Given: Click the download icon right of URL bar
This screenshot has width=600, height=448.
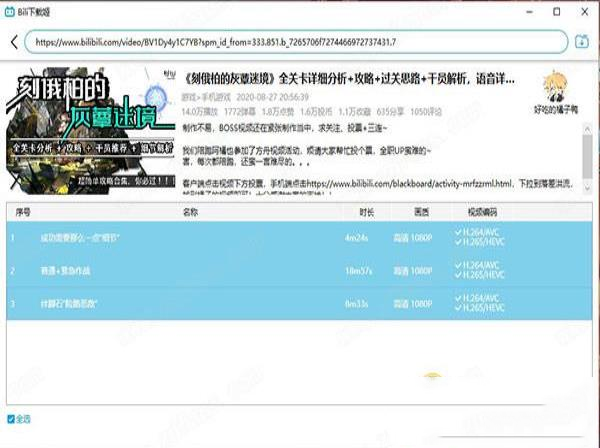Looking at the screenshot, I should pyautogui.click(x=583, y=42).
